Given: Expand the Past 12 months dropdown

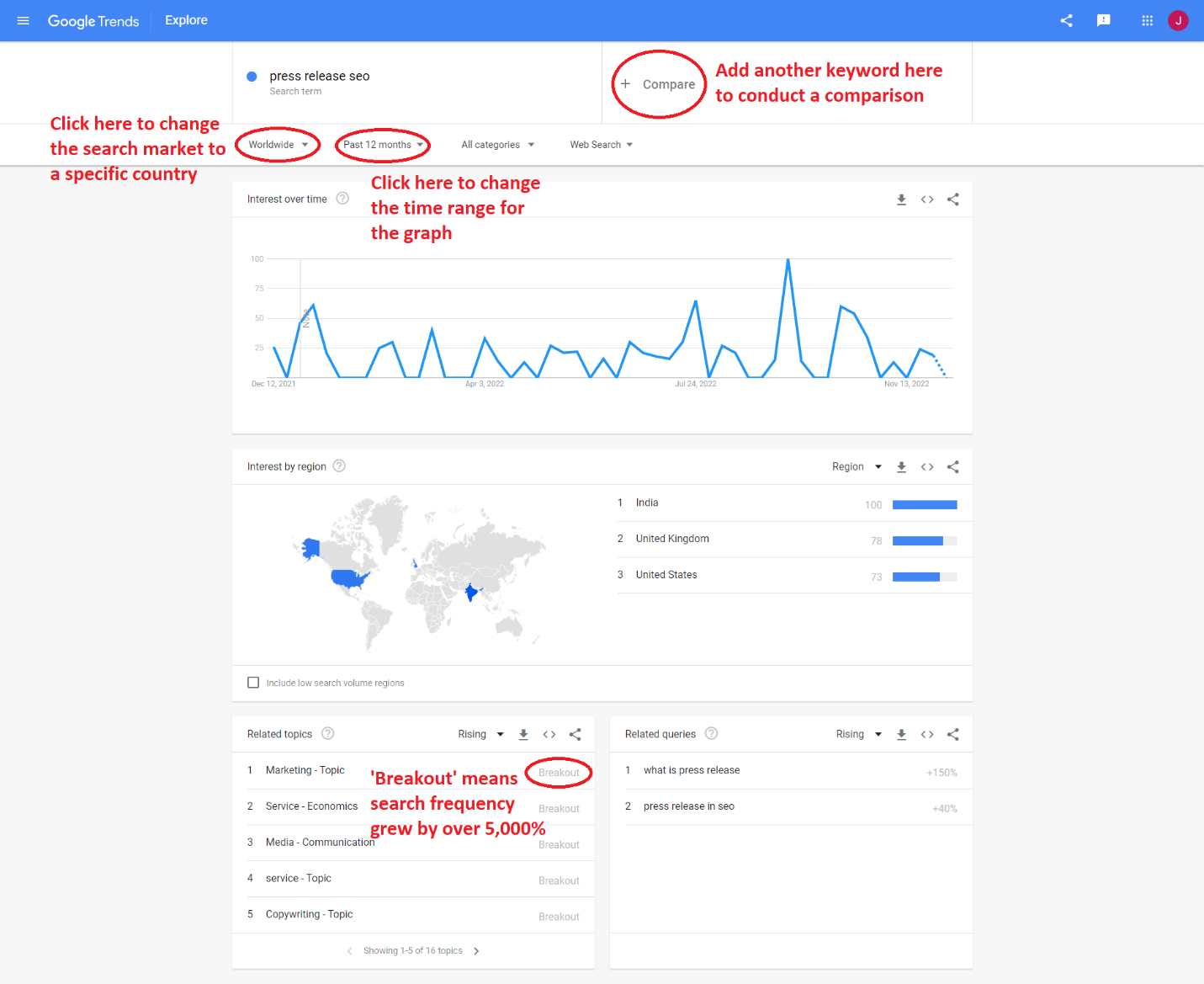Looking at the screenshot, I should [383, 145].
